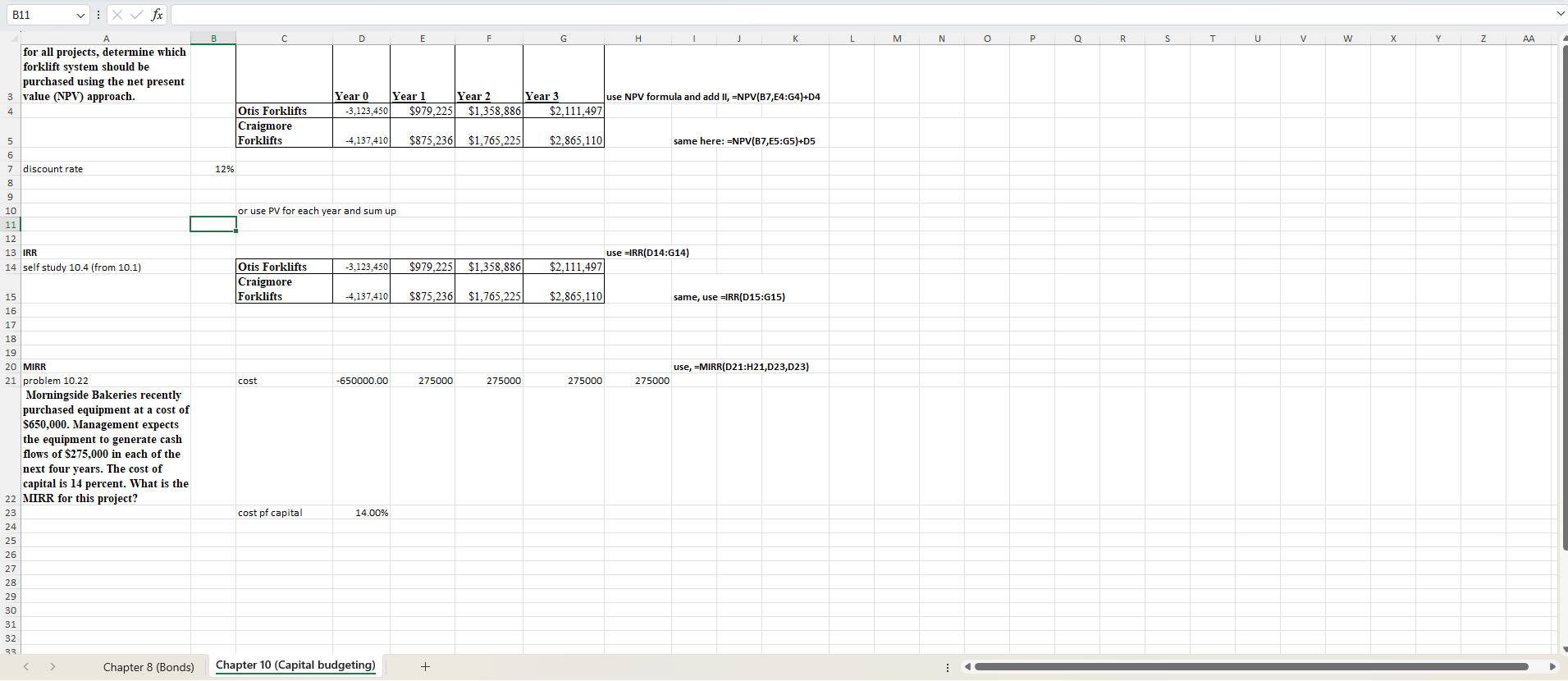Screen dimensions: 1568x681
Task: Select row 7 header
Action: click(10, 169)
